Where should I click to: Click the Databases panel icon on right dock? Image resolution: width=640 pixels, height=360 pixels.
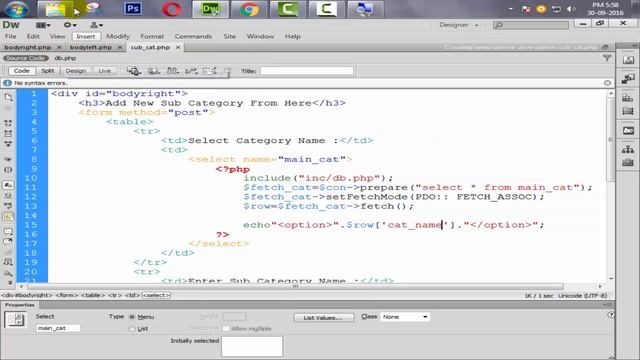628,98
